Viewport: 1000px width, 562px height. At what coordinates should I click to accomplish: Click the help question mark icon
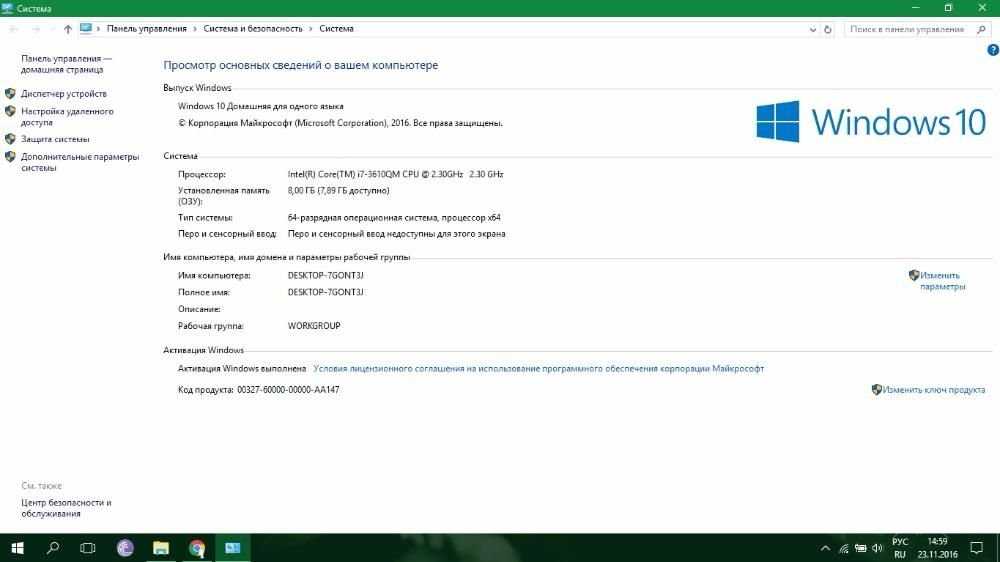(x=993, y=50)
